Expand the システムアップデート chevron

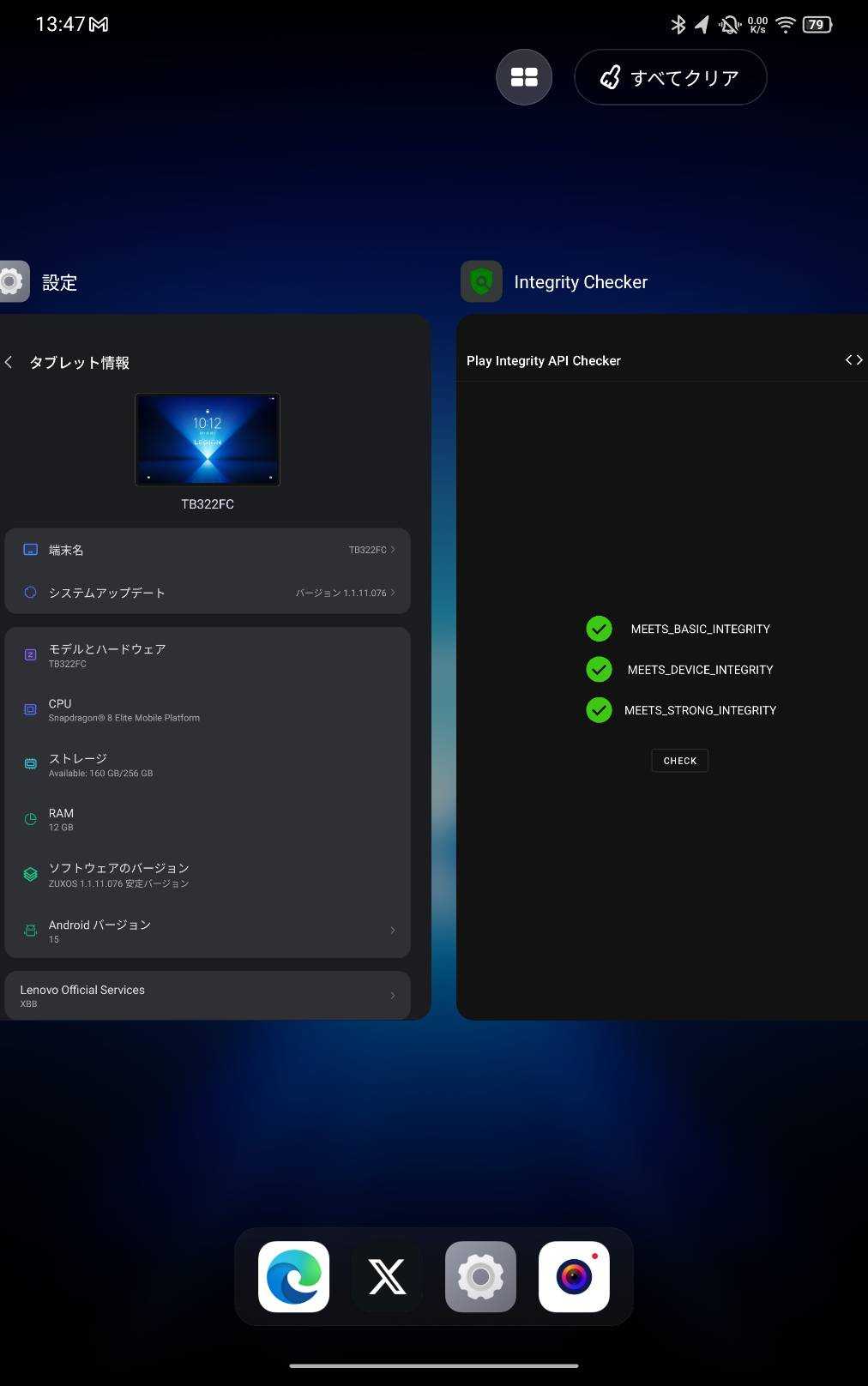click(x=393, y=593)
